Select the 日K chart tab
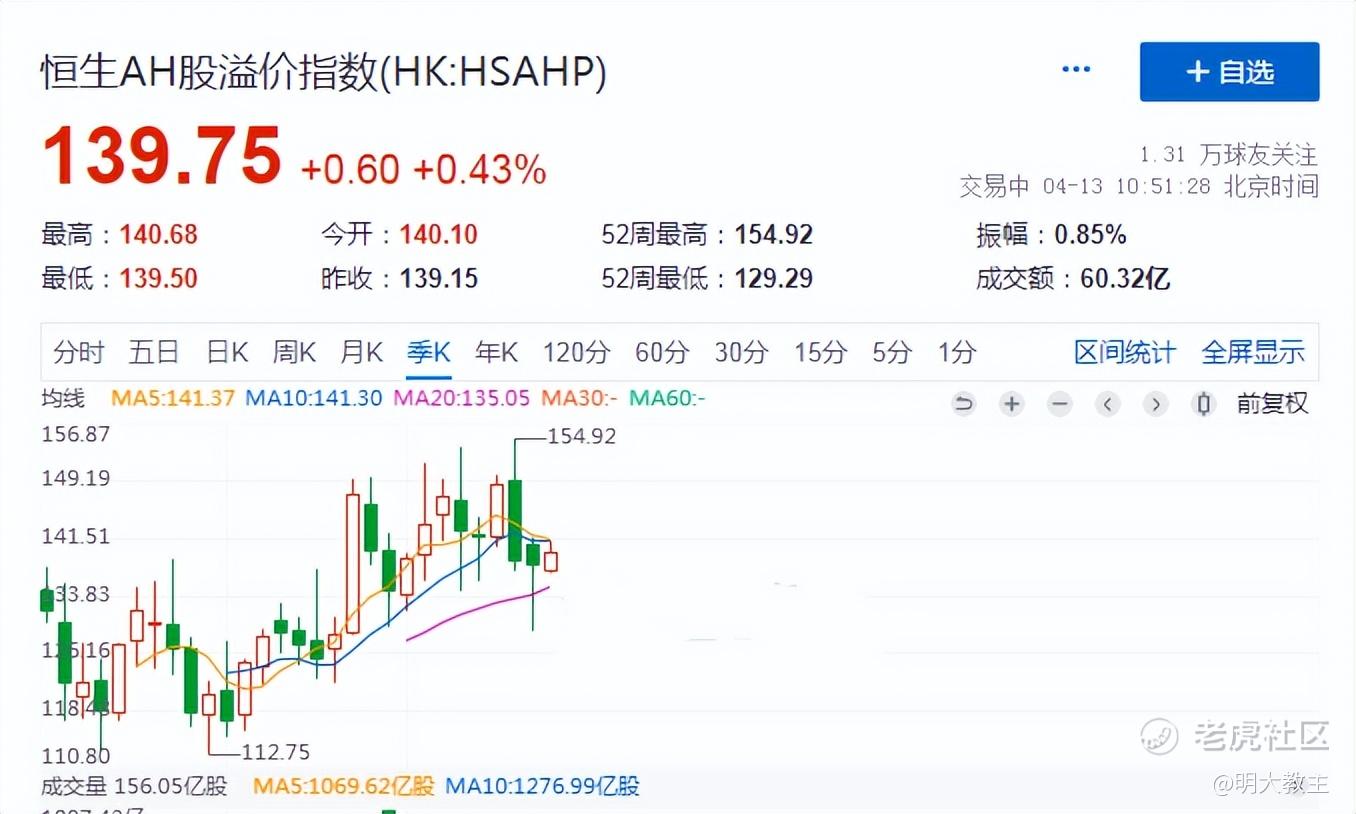Screen dimensions: 1356x814 click(227, 352)
